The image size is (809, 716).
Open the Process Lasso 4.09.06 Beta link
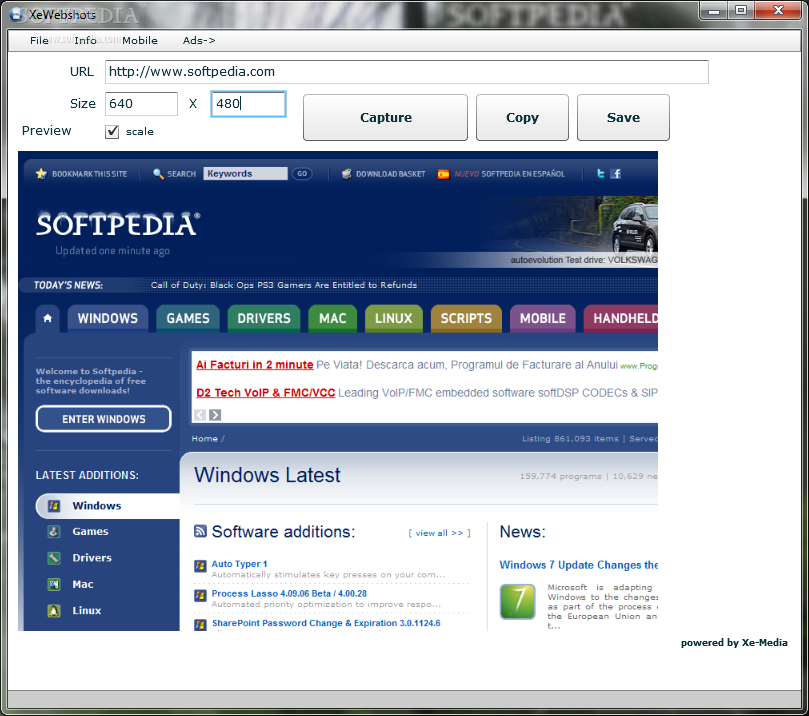coord(289,594)
